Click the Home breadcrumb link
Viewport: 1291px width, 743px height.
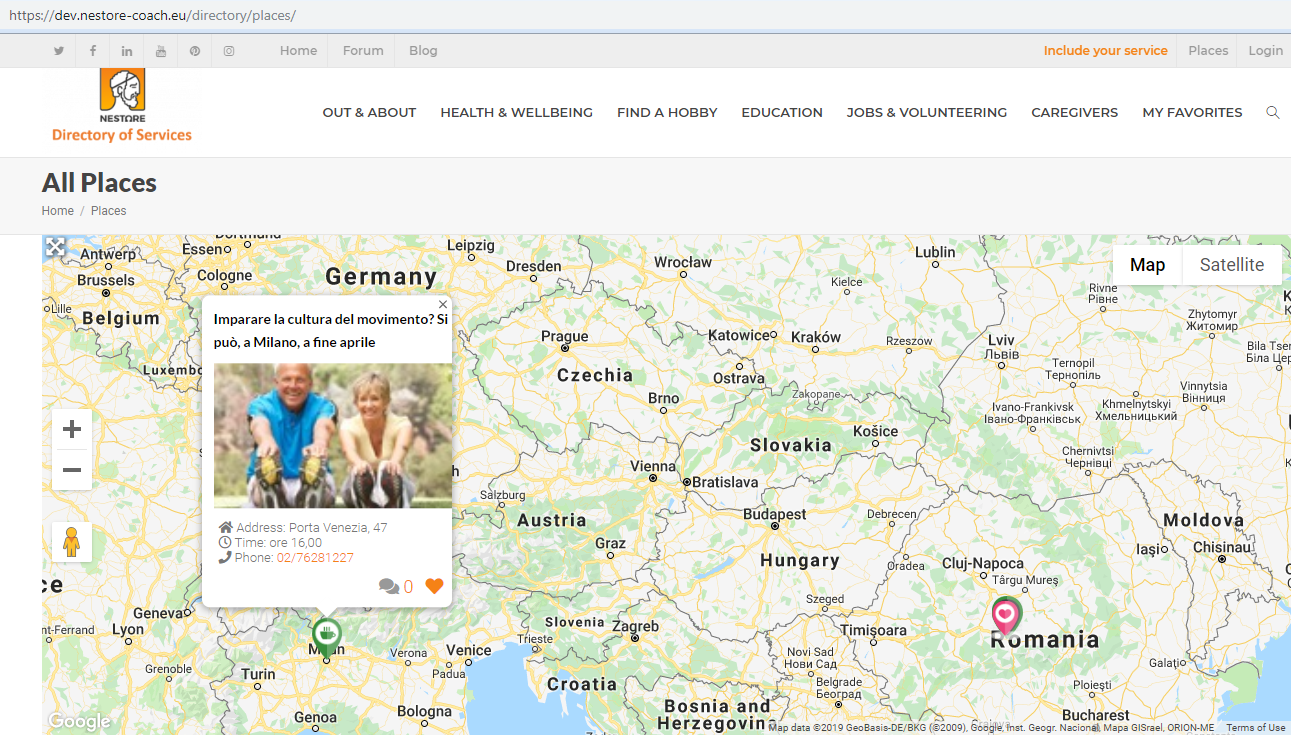58,211
